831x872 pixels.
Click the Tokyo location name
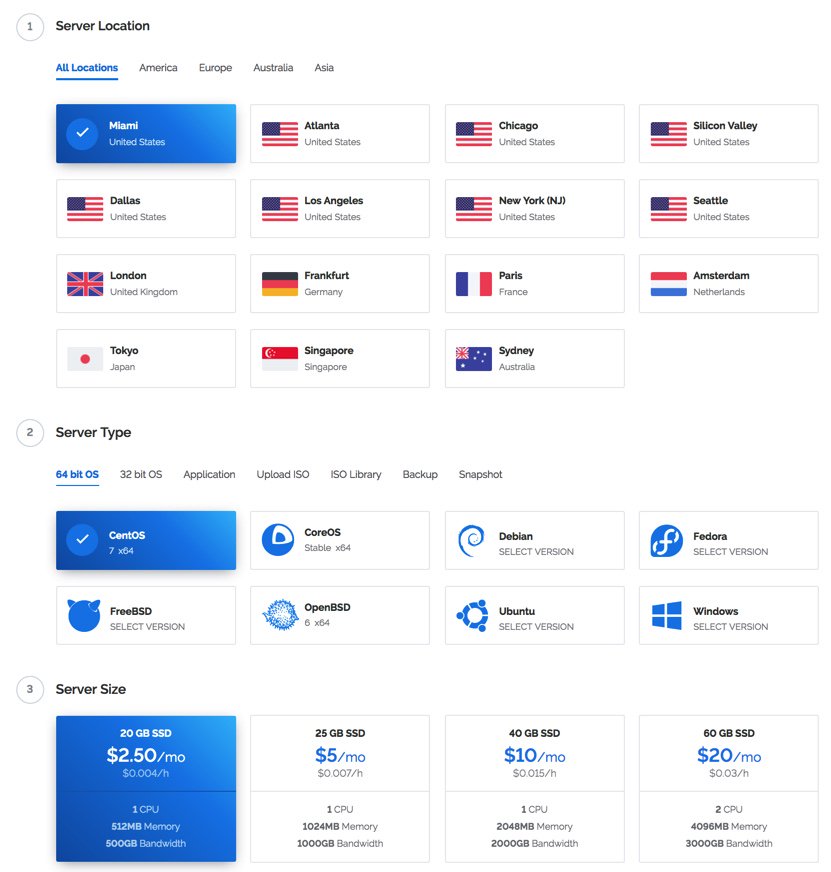tap(124, 351)
